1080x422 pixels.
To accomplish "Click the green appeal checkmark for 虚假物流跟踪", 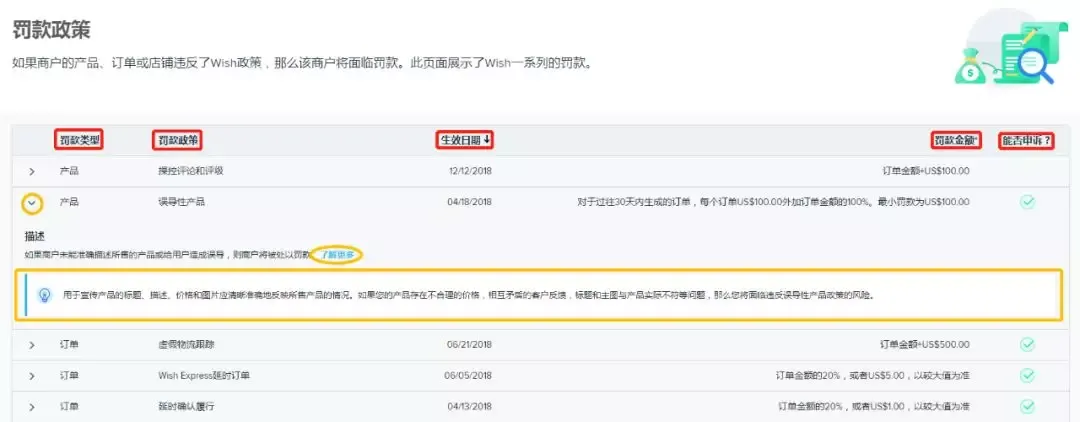I will pyautogui.click(x=1027, y=345).
